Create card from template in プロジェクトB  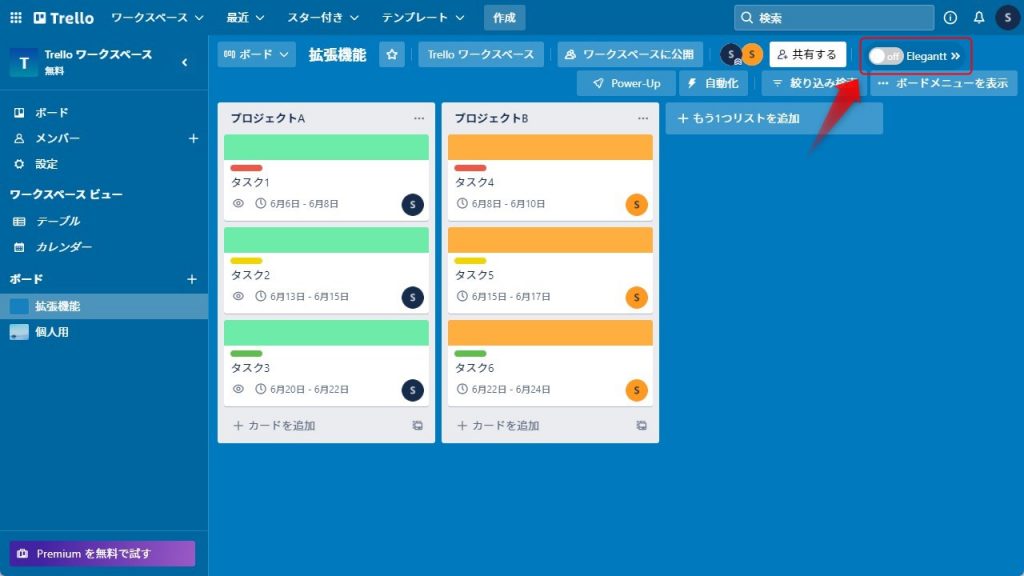[641, 425]
